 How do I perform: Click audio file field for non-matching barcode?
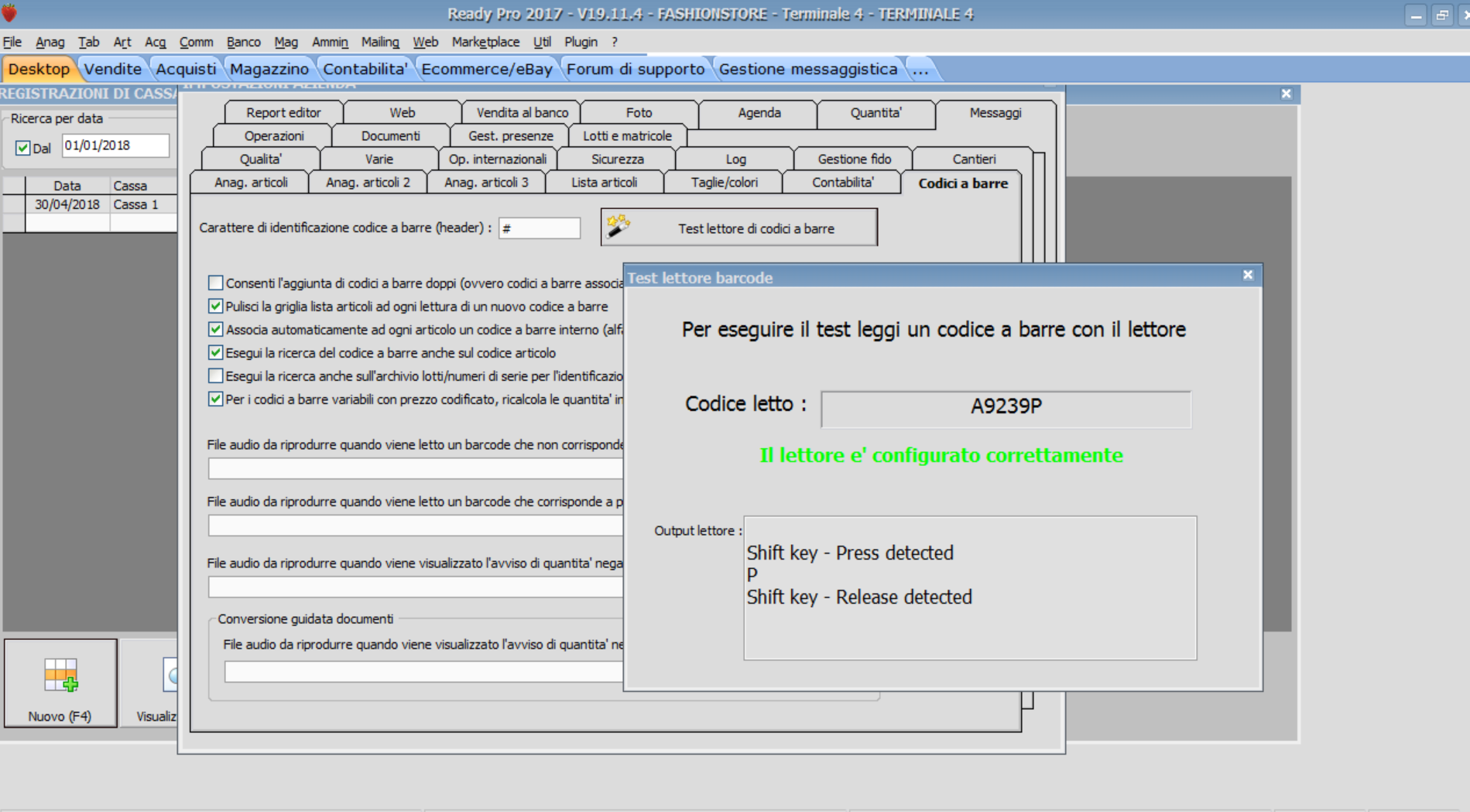[x=416, y=468]
